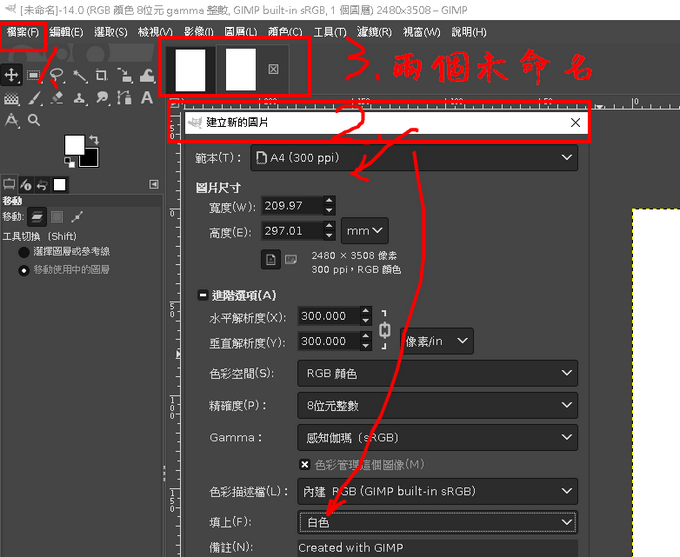Select the Rectangle Select tool

pyautogui.click(x=34, y=75)
